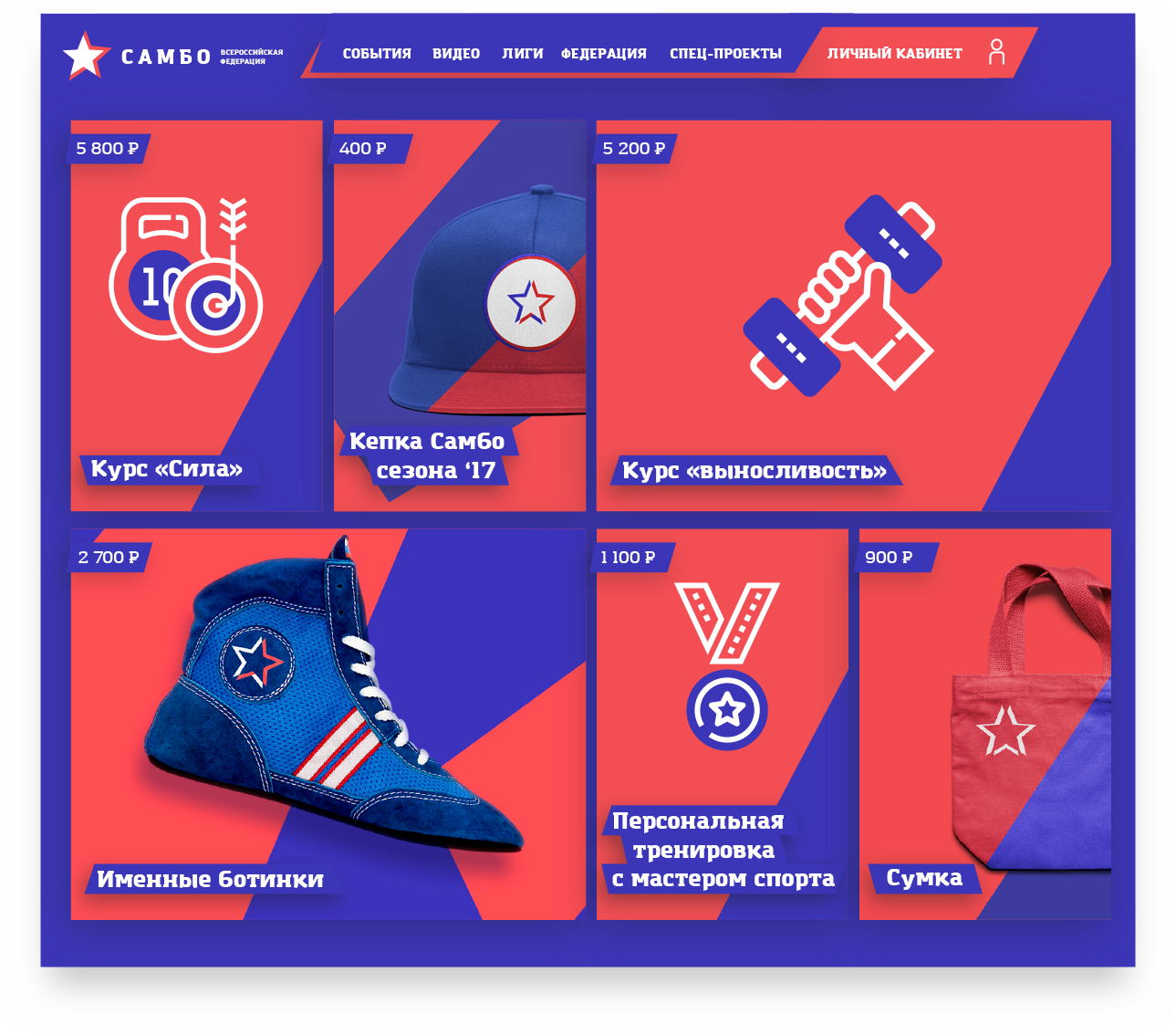The height and width of the screenshot is (1035, 1176).
Task: Open the user profile icon
Action: 996,52
